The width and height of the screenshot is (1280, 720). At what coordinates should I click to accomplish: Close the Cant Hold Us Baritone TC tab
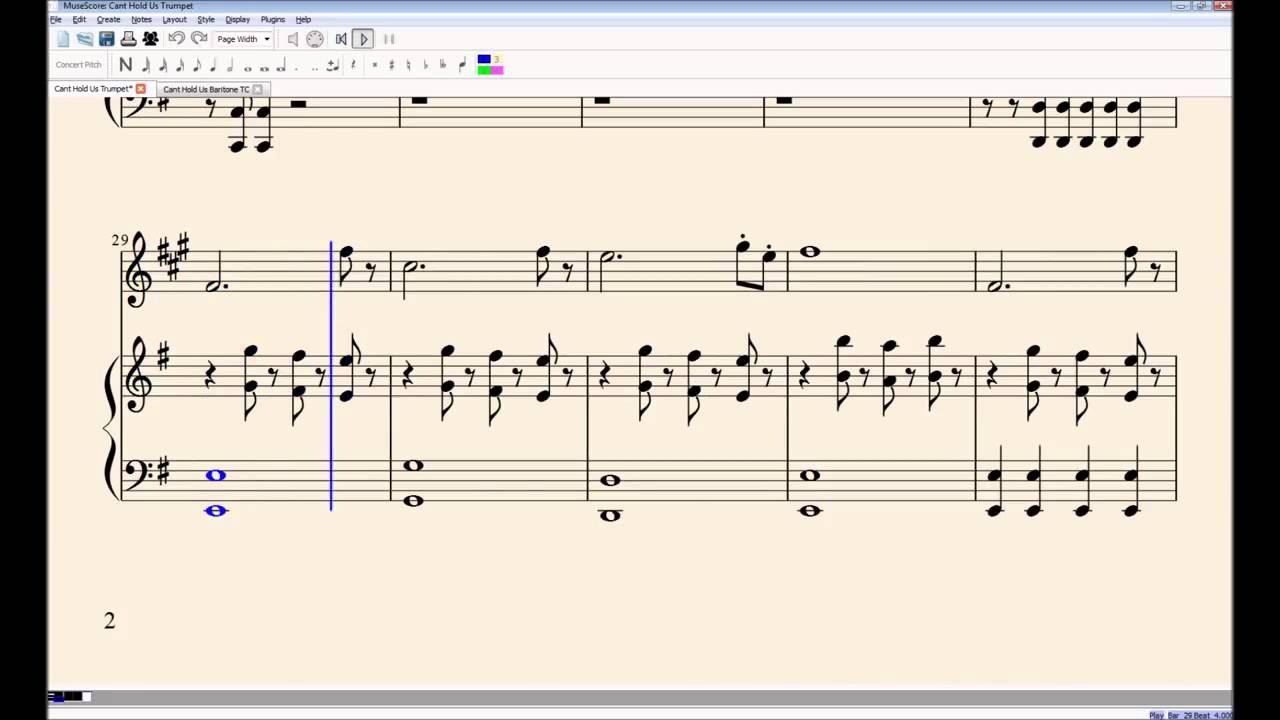click(x=258, y=89)
